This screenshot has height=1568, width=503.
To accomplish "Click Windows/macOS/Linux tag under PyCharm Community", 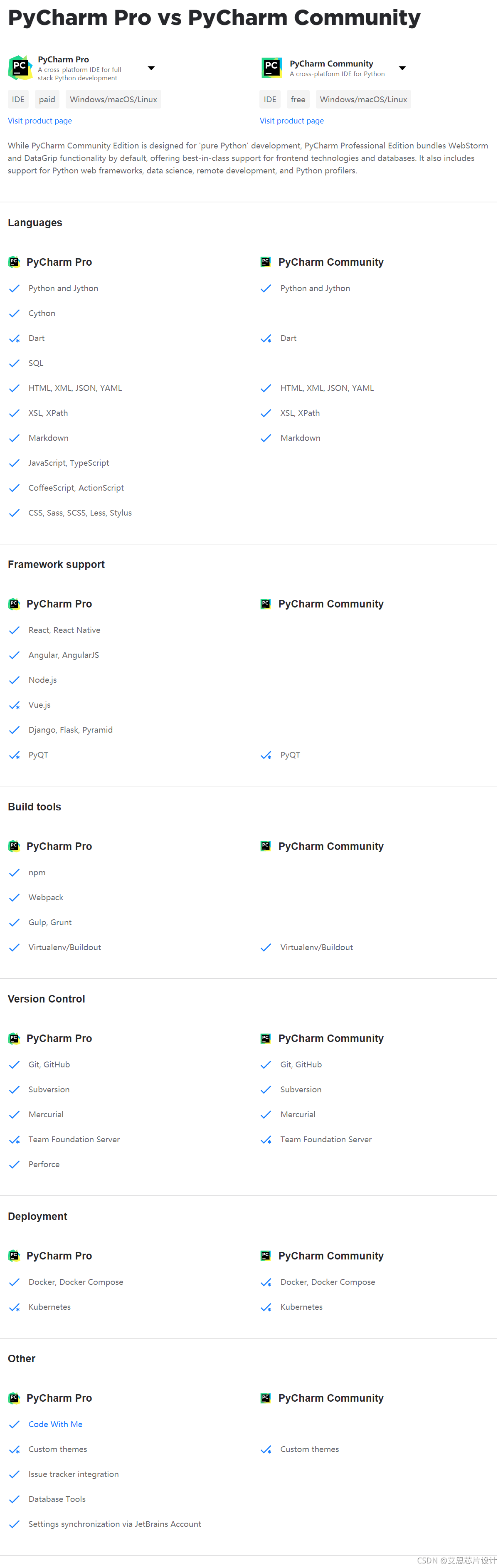I will (363, 100).
